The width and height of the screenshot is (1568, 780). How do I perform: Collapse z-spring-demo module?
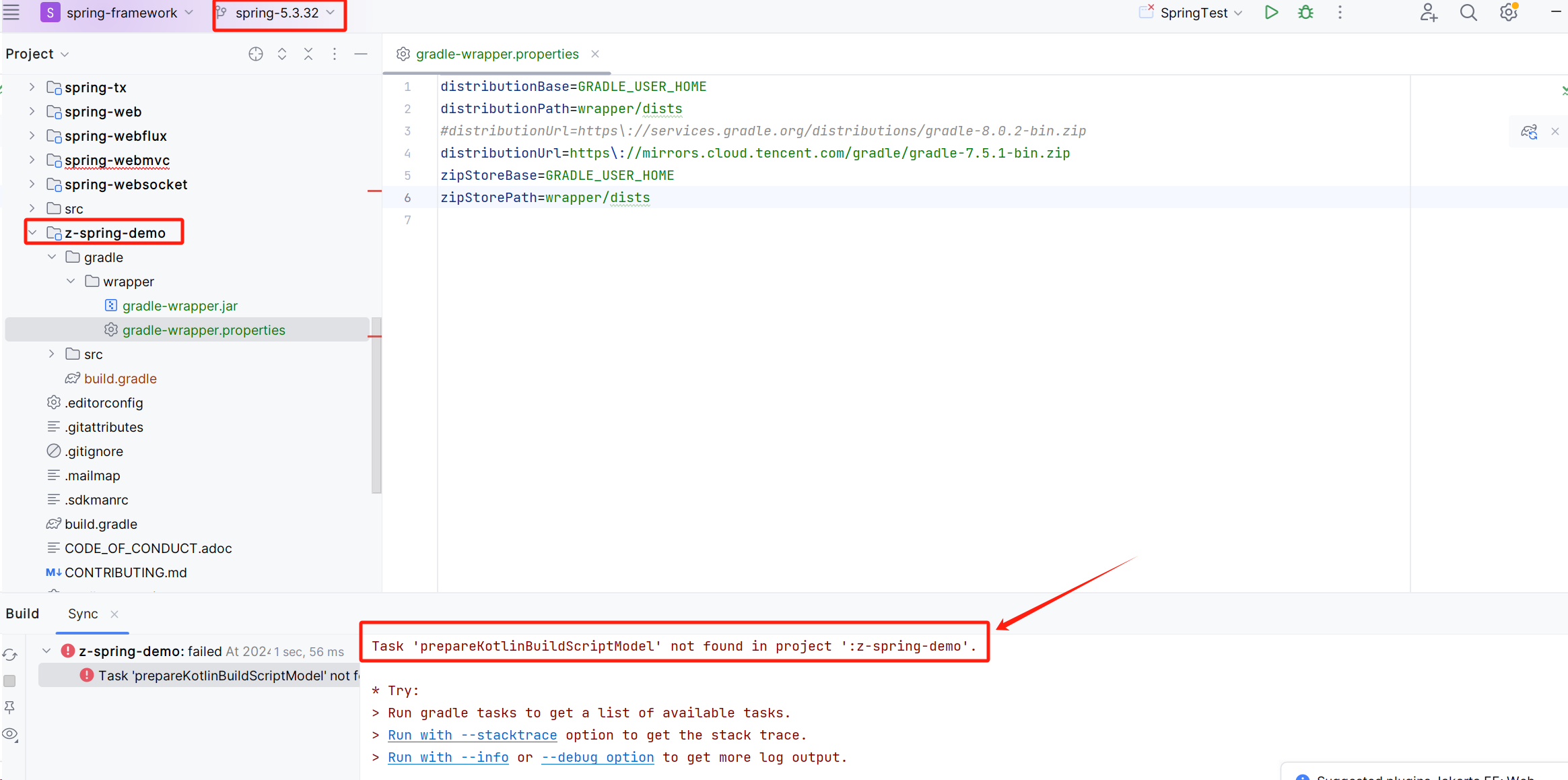pyautogui.click(x=32, y=233)
